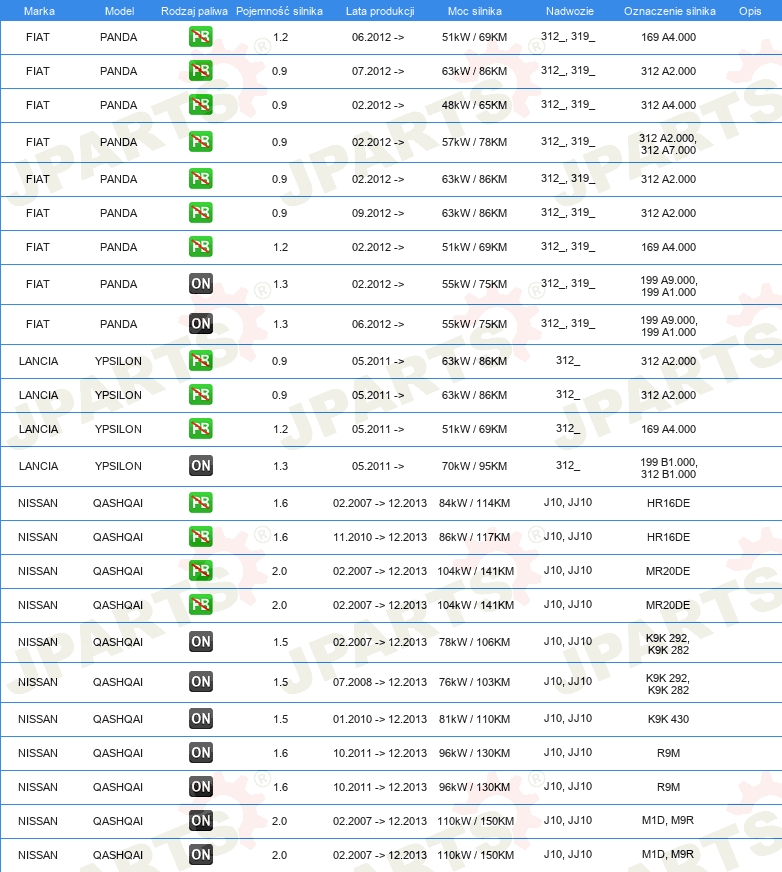Click the QASHQAI cell in the K9K 430 row
Screen dimensions: 782x872
tap(118, 719)
